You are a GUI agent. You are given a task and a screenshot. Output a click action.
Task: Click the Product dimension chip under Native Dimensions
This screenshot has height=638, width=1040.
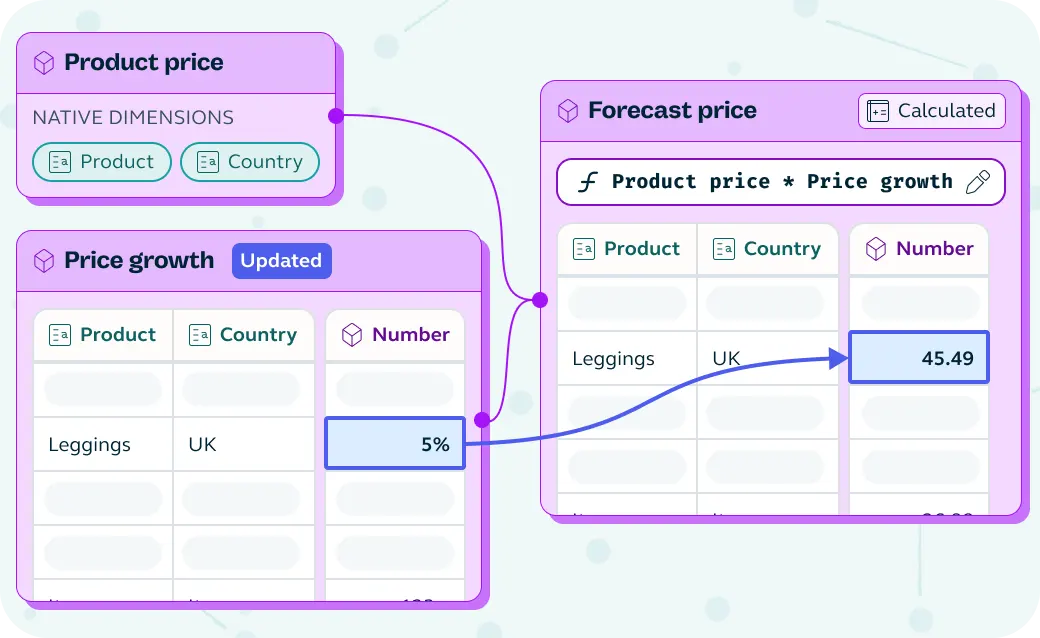102,162
